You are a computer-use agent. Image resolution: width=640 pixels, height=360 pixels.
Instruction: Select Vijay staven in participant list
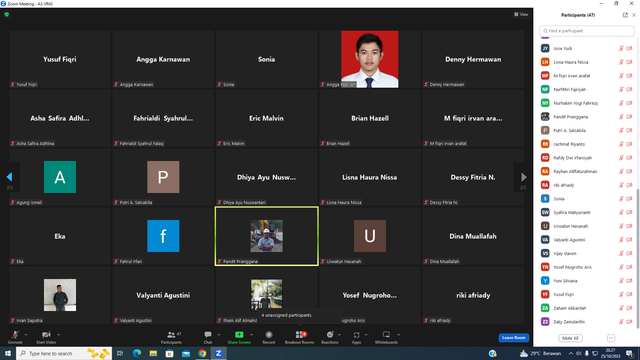(x=587, y=253)
